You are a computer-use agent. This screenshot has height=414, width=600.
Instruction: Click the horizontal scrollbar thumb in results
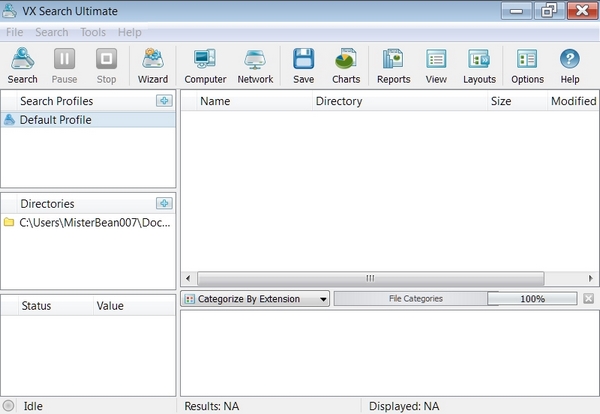(370, 278)
